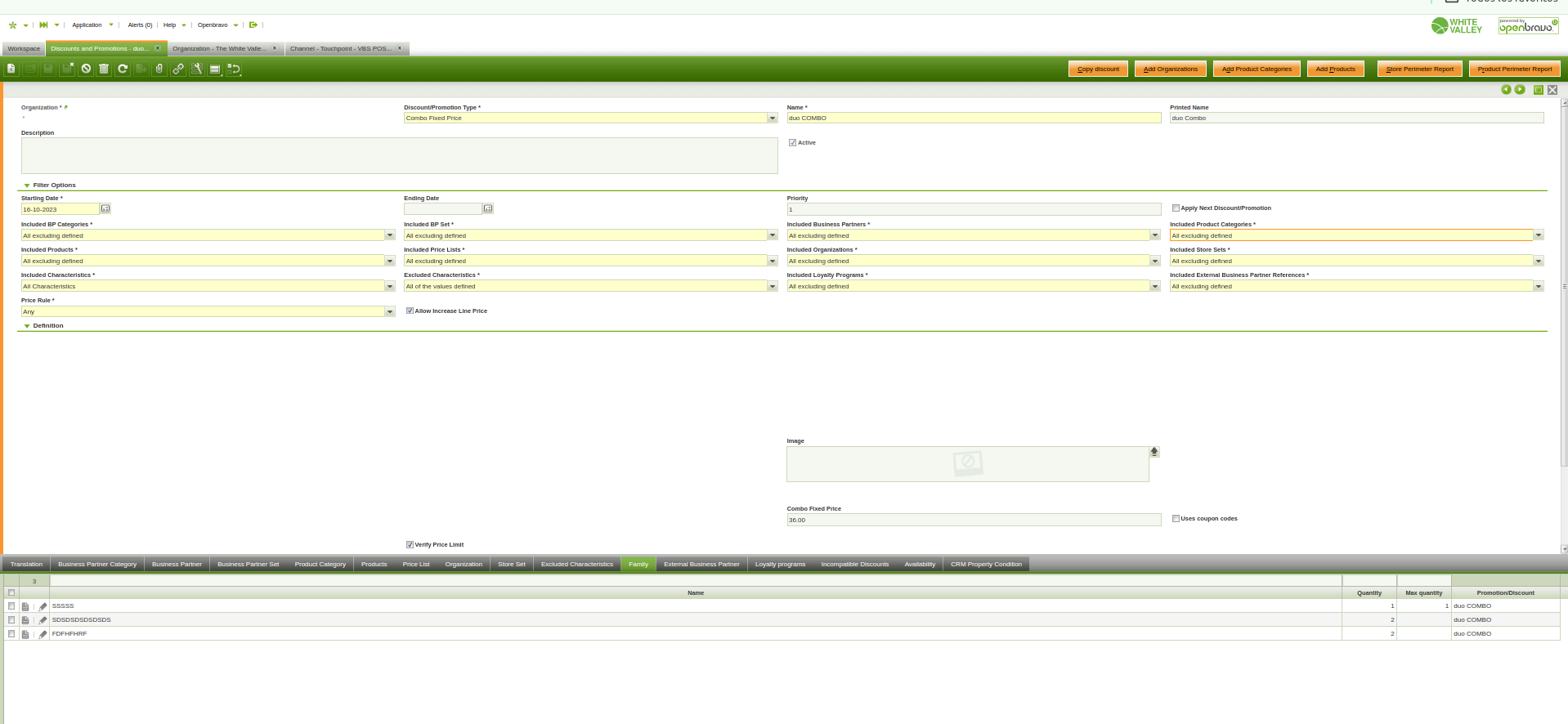Click the new document toolbar icon
Image resolution: width=1568 pixels, height=724 pixels.
click(11, 69)
